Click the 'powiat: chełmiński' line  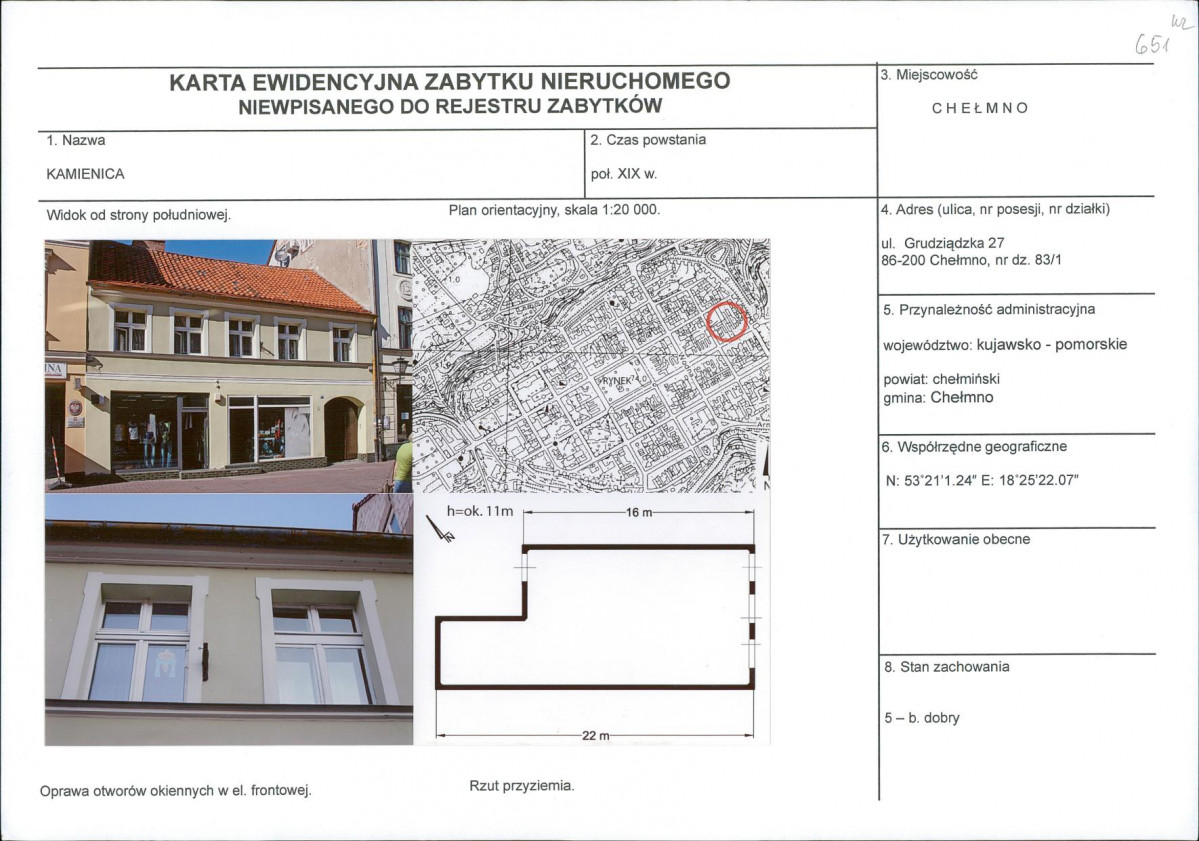coord(941,379)
